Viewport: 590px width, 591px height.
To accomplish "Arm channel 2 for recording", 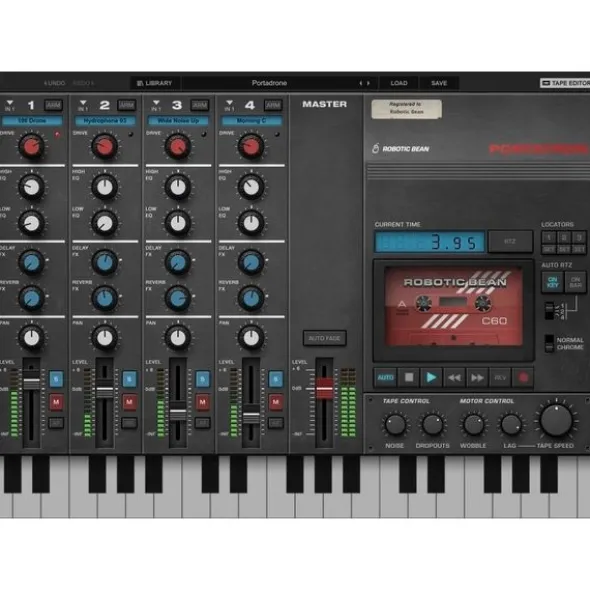I will [x=126, y=105].
